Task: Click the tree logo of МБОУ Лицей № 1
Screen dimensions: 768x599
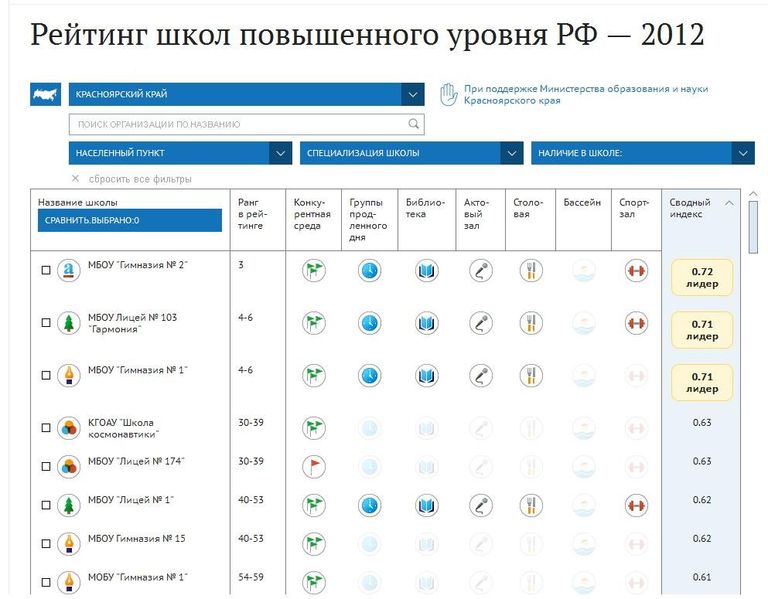Action: tap(69, 505)
